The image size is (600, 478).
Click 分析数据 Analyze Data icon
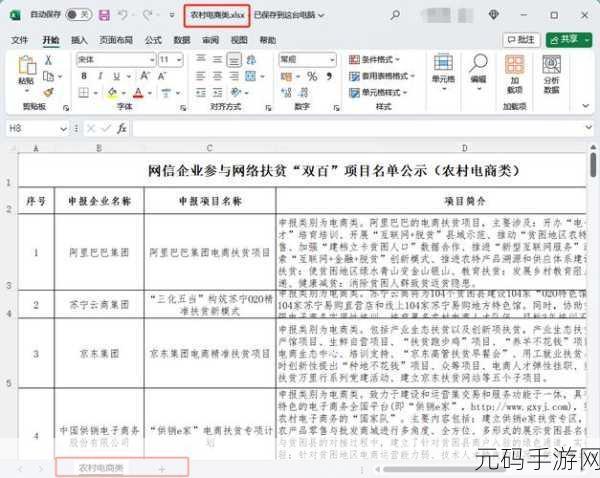point(551,75)
